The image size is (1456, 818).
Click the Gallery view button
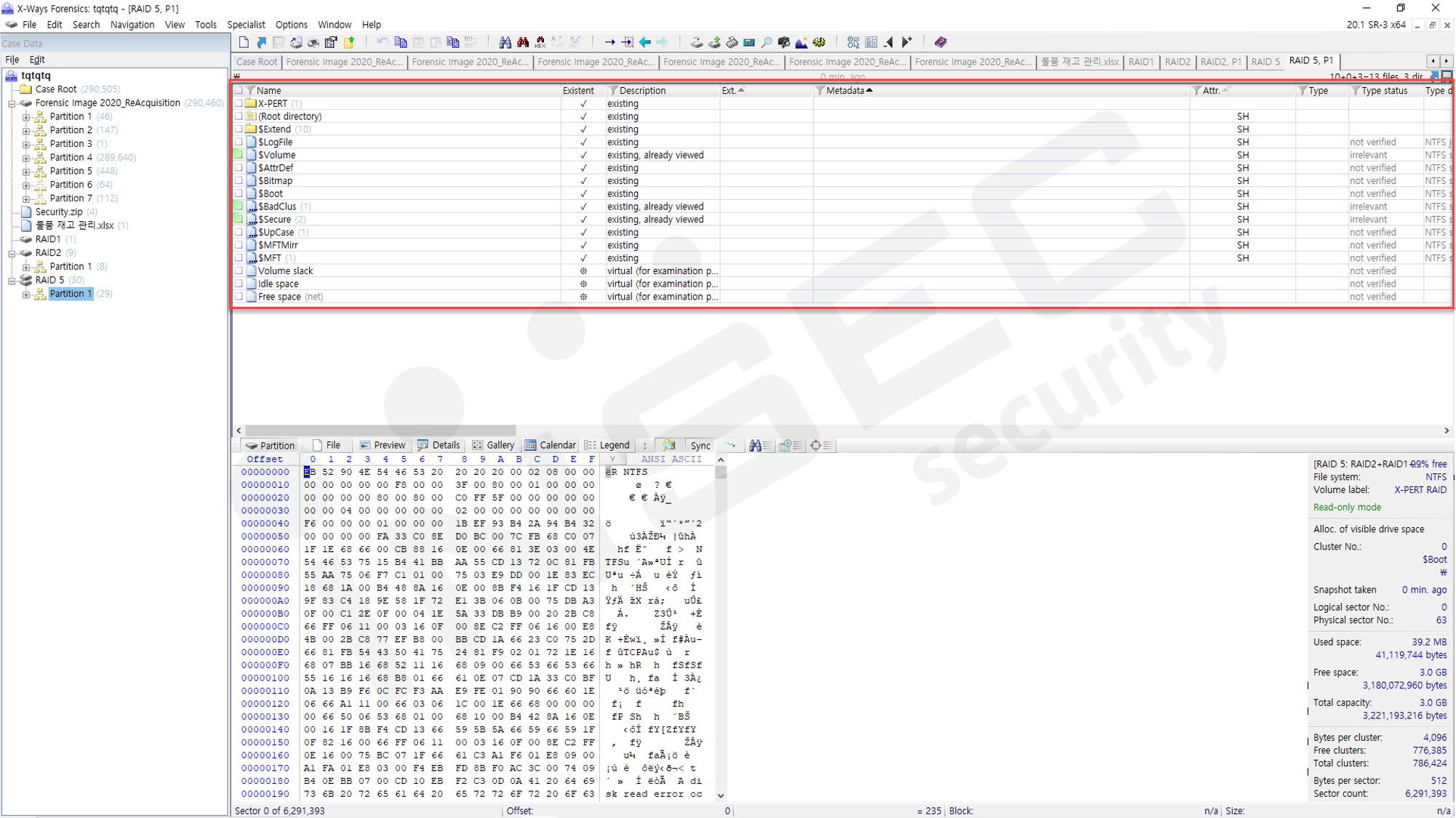coord(493,445)
